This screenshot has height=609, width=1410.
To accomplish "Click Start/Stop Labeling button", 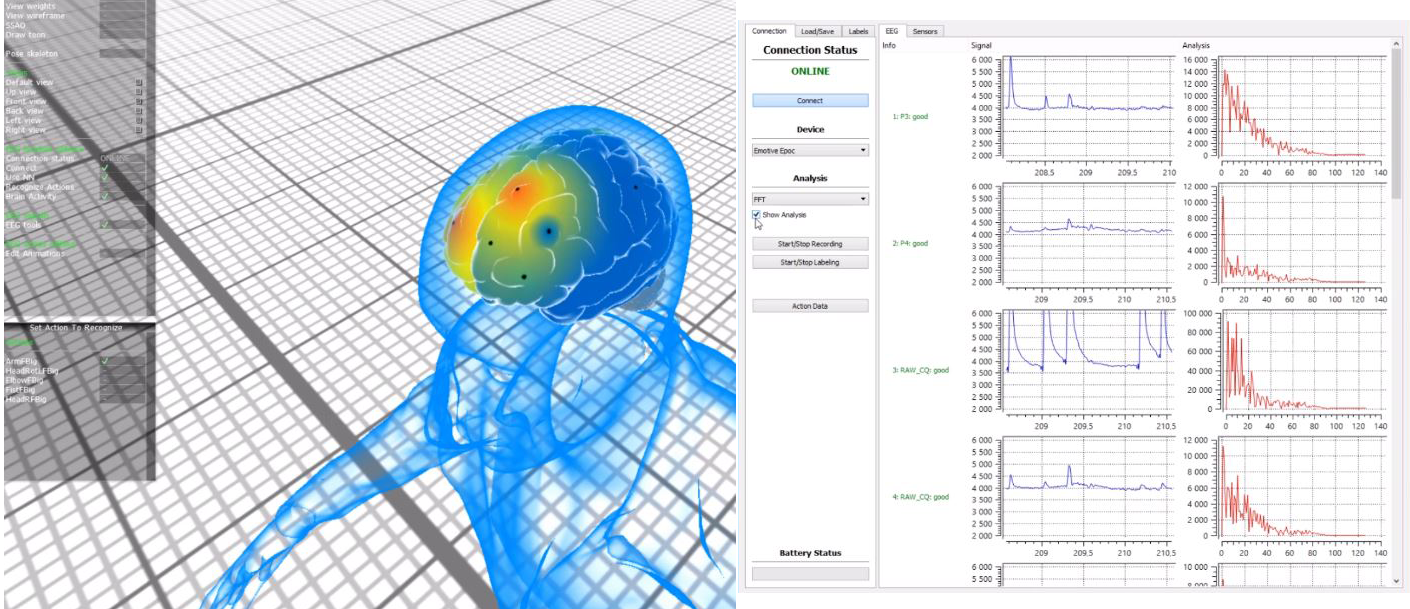I will pyautogui.click(x=810, y=262).
